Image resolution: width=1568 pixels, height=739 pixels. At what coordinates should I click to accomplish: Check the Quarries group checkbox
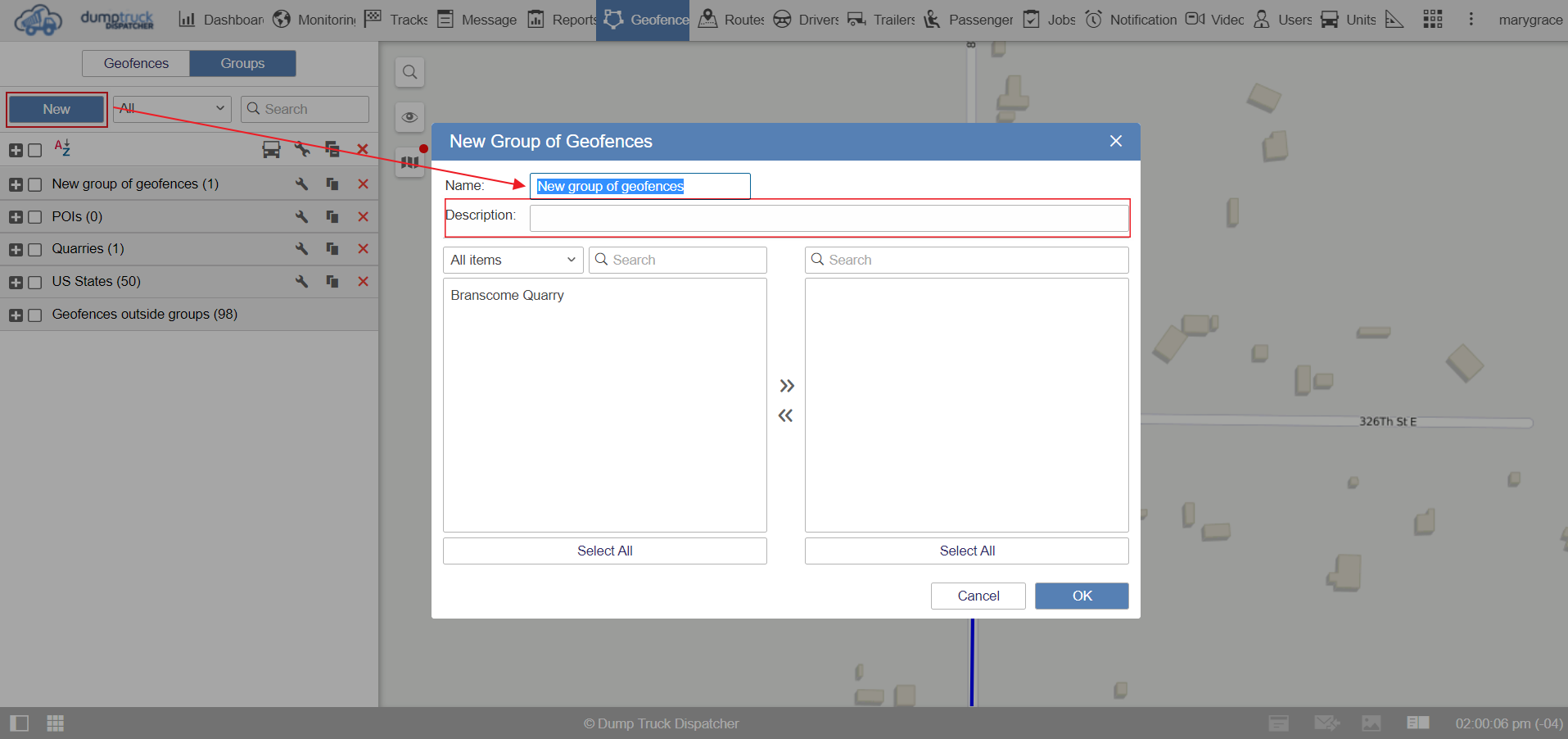pos(35,250)
